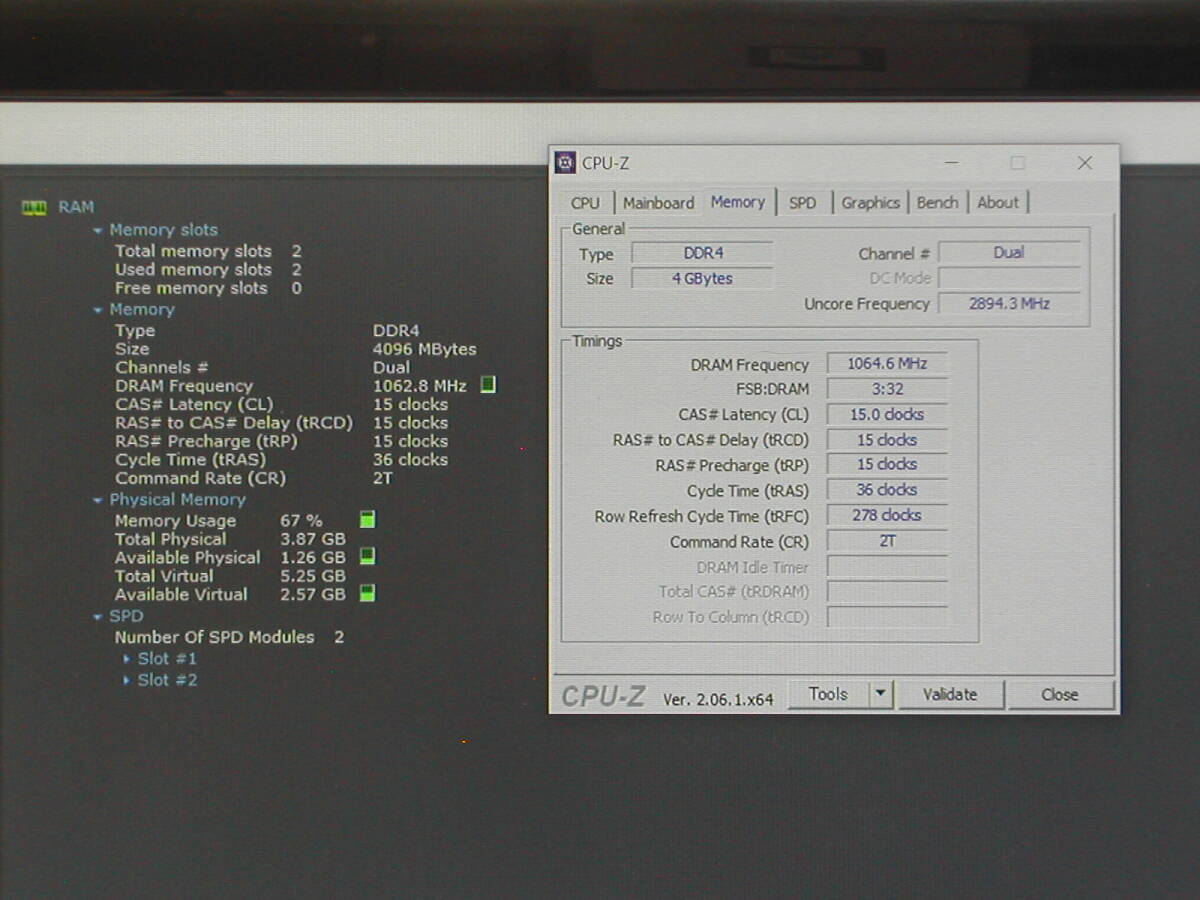Open the About tab
1200x900 pixels.
998,203
